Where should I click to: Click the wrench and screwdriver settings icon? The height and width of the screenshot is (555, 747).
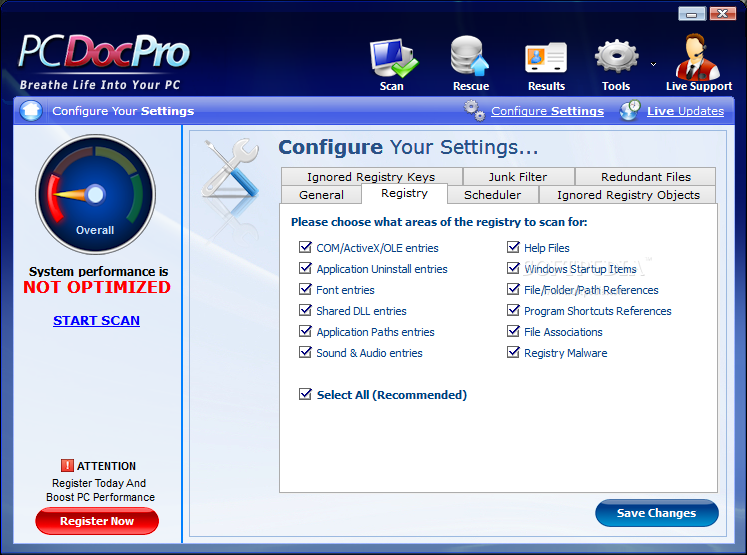pos(230,168)
